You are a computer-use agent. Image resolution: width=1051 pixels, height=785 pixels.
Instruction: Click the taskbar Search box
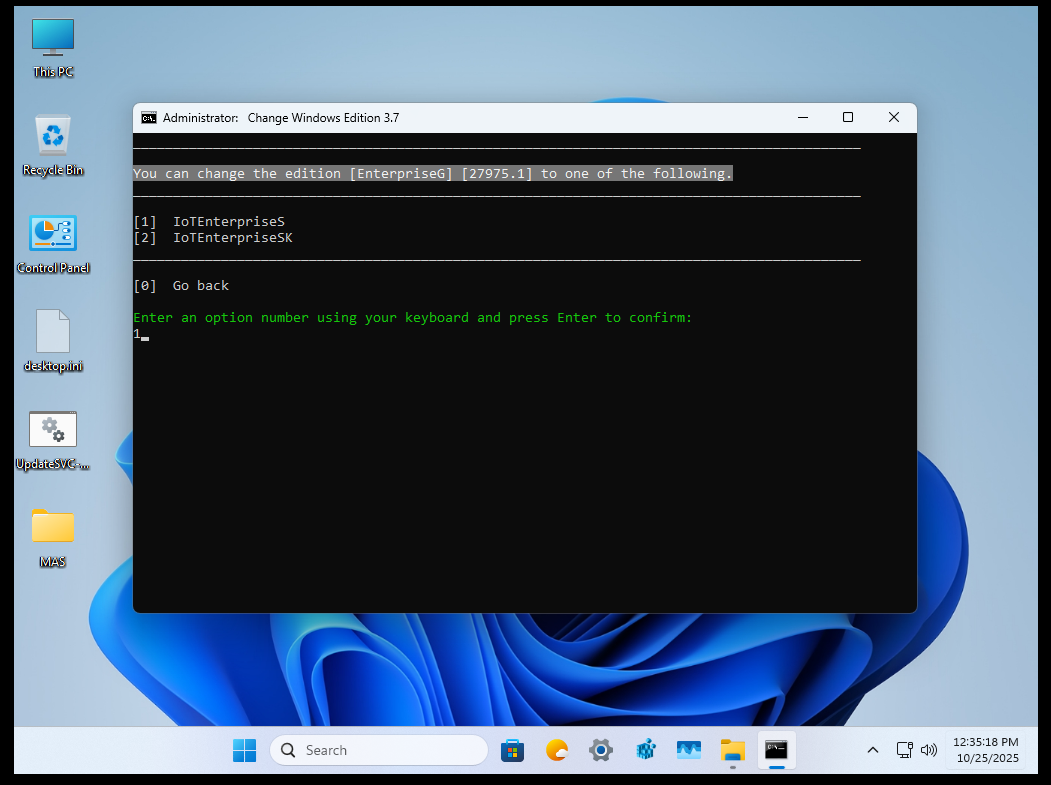[x=379, y=750]
